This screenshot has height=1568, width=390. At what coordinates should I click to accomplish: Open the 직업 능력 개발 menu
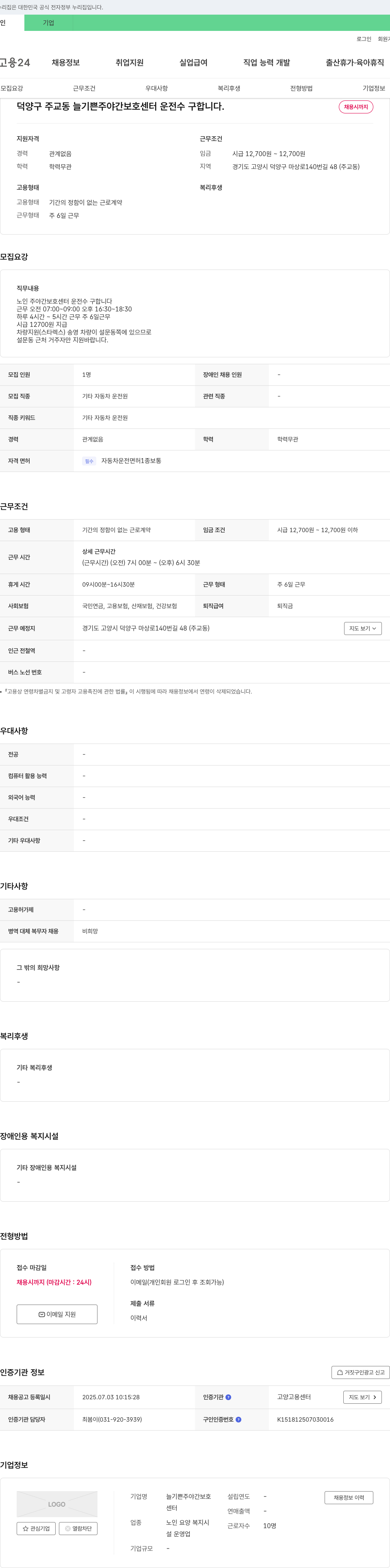click(x=266, y=63)
